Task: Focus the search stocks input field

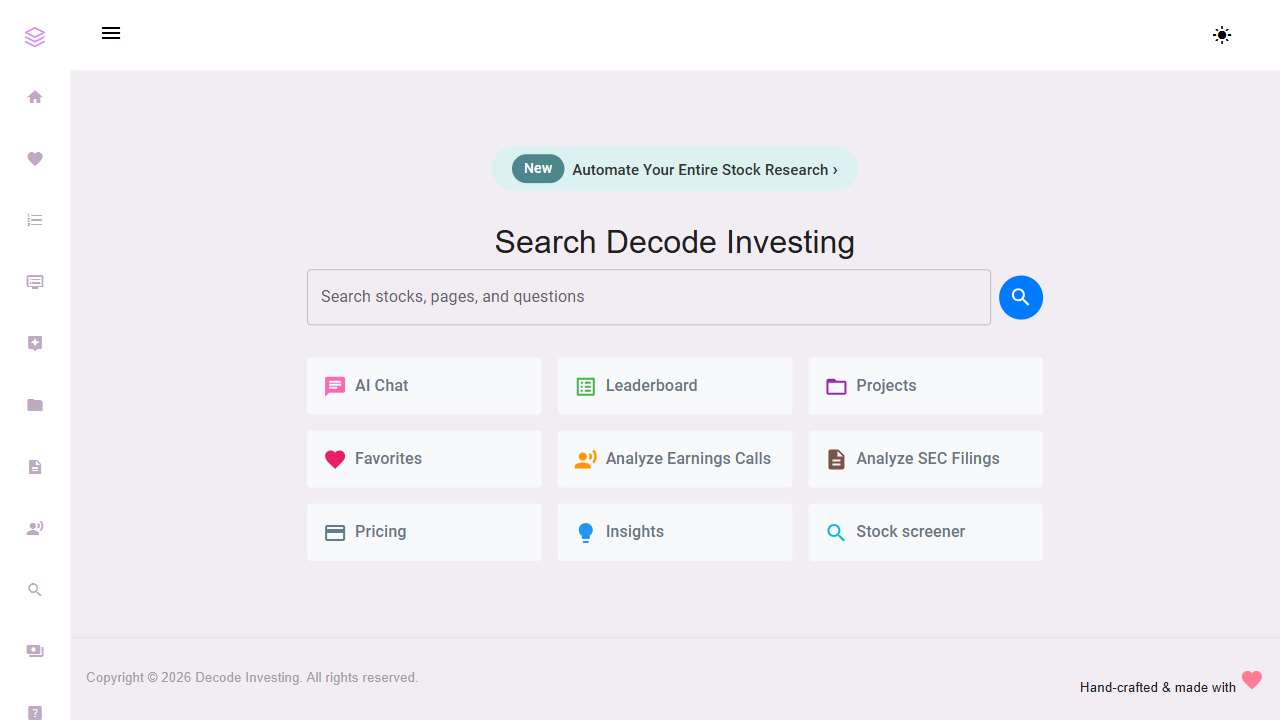Action: tap(648, 297)
